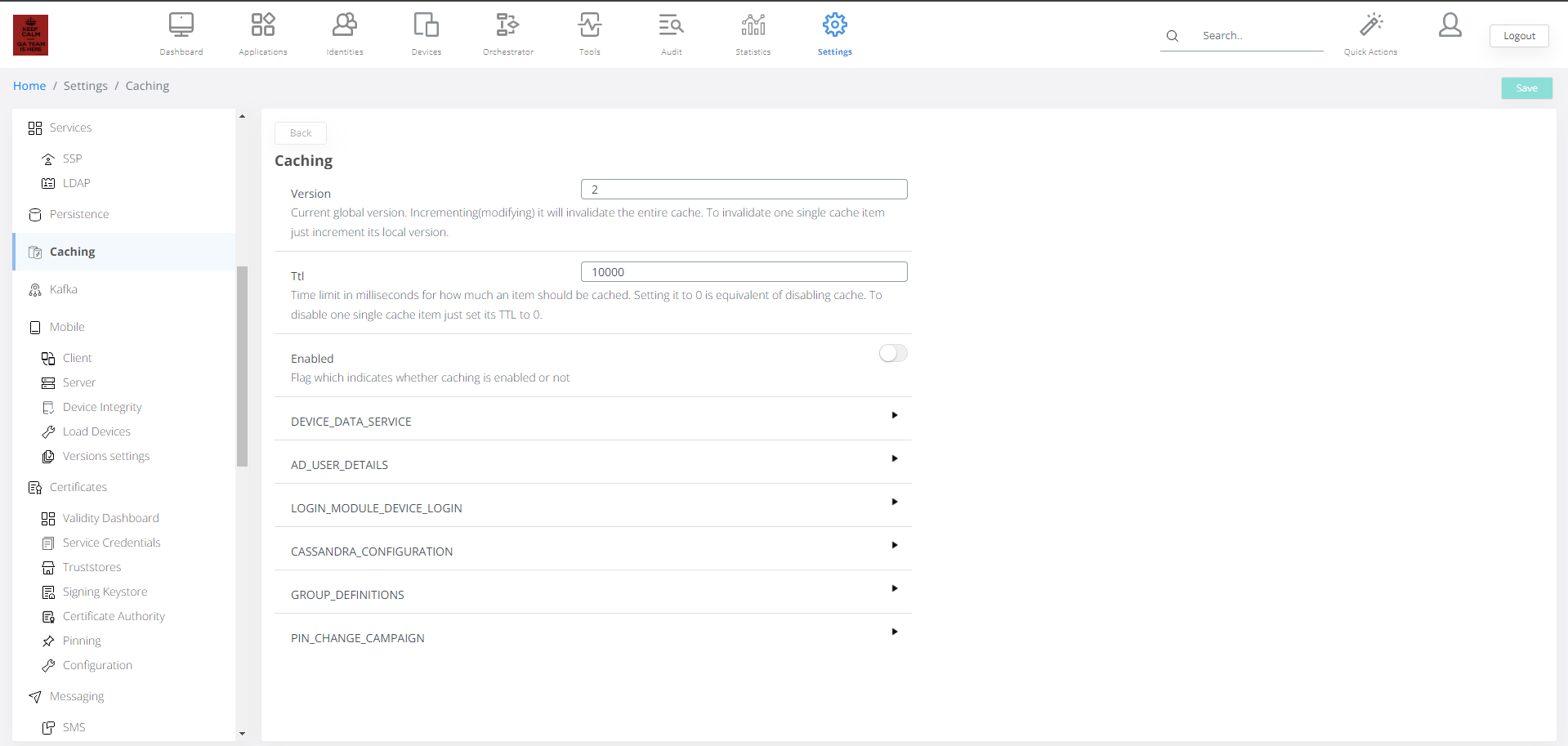Open the user profile icon
This screenshot has height=746, width=1568.
[x=1450, y=25]
